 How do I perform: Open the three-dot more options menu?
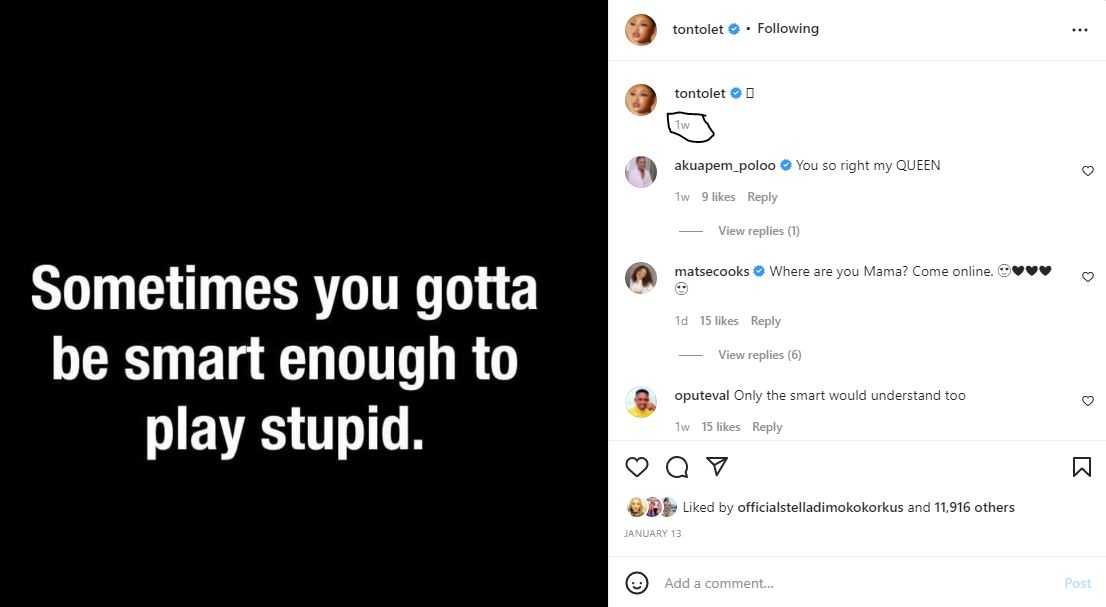(x=1079, y=30)
